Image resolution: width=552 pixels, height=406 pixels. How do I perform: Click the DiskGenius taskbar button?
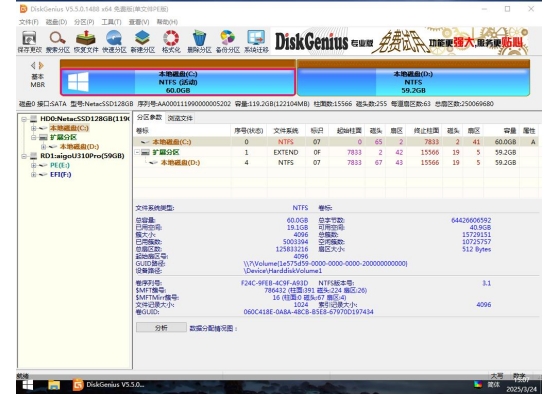(x=108, y=385)
